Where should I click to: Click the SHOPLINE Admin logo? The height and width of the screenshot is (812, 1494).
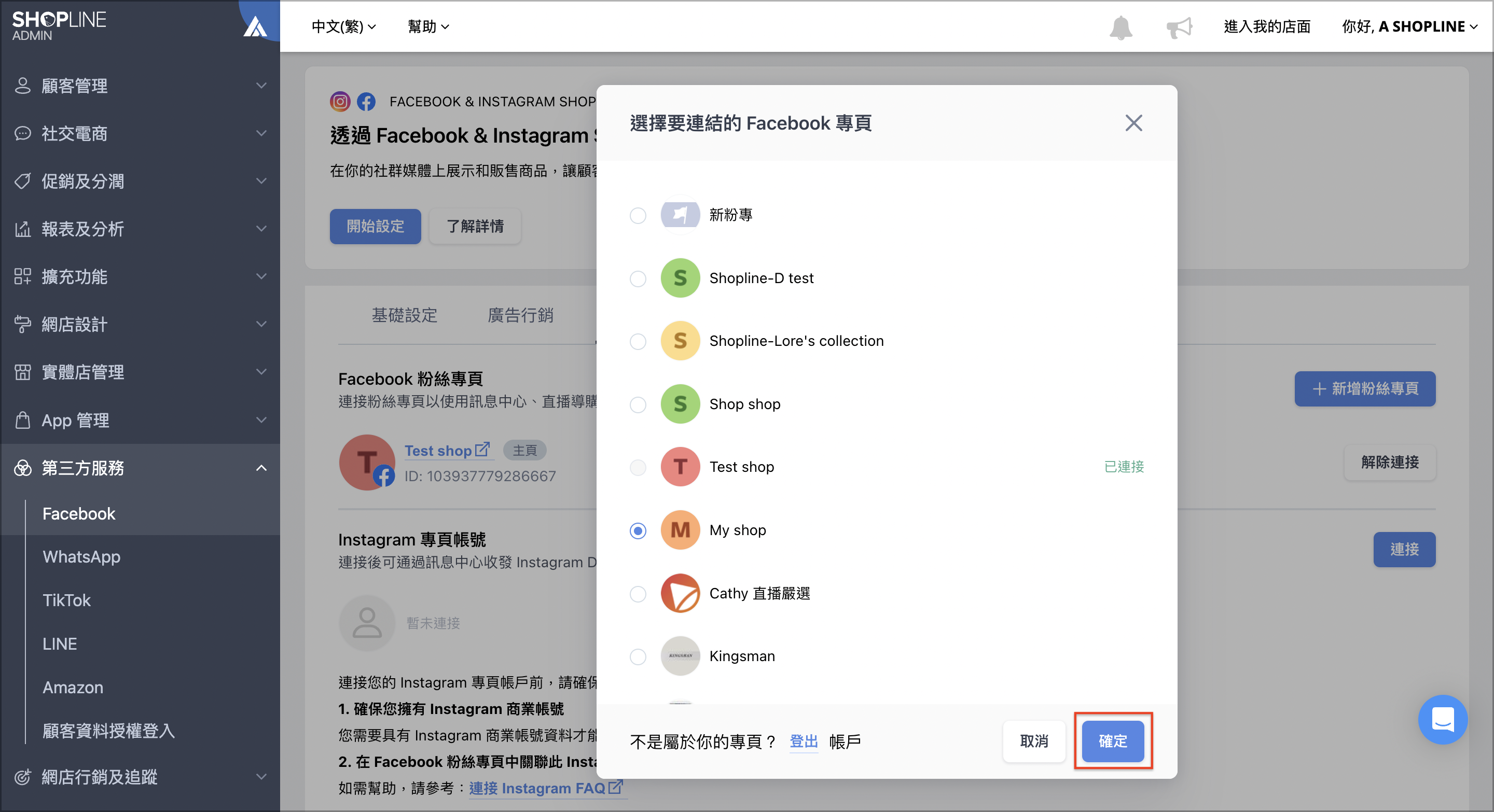[x=59, y=26]
